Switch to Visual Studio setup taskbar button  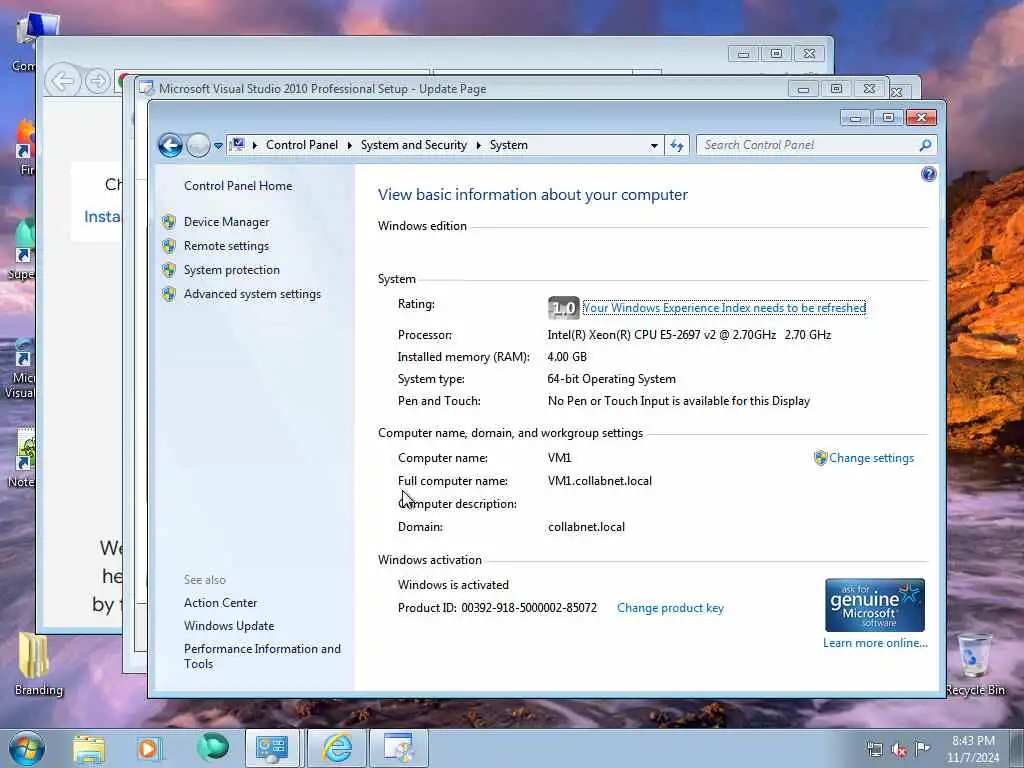pyautogui.click(x=399, y=748)
